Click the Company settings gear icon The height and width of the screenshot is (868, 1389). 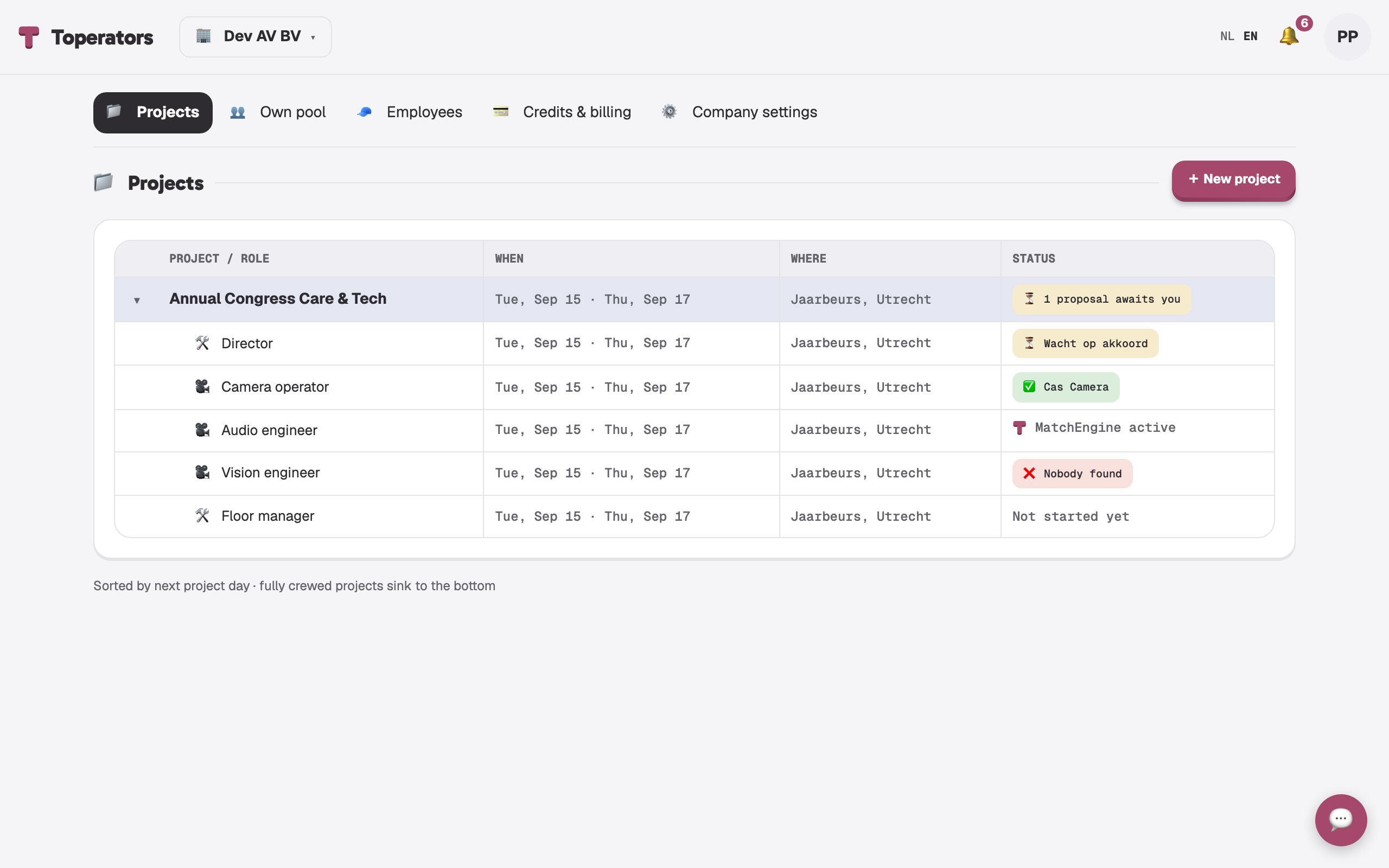click(669, 111)
